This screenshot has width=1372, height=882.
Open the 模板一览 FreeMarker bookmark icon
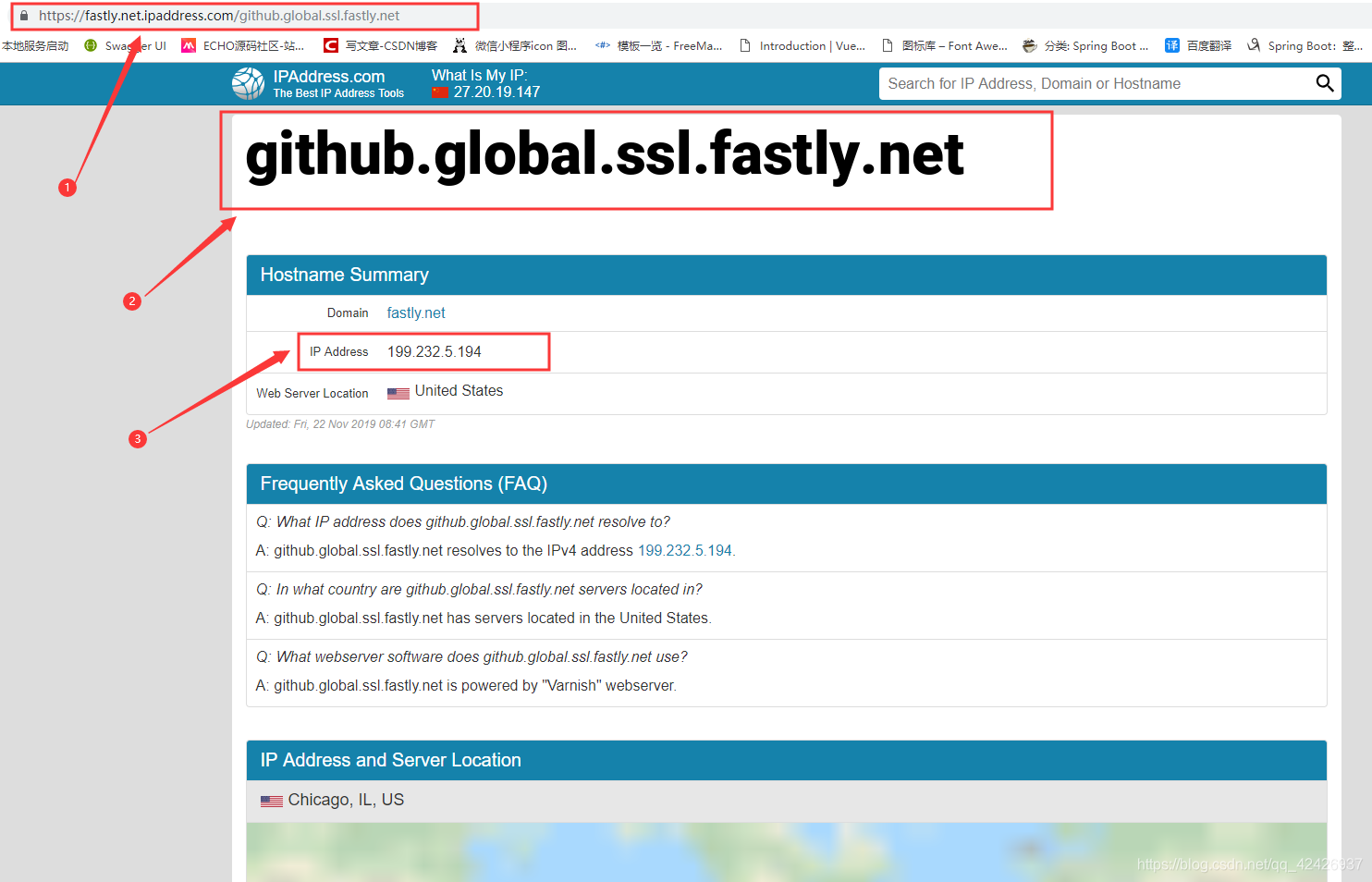pos(603,45)
